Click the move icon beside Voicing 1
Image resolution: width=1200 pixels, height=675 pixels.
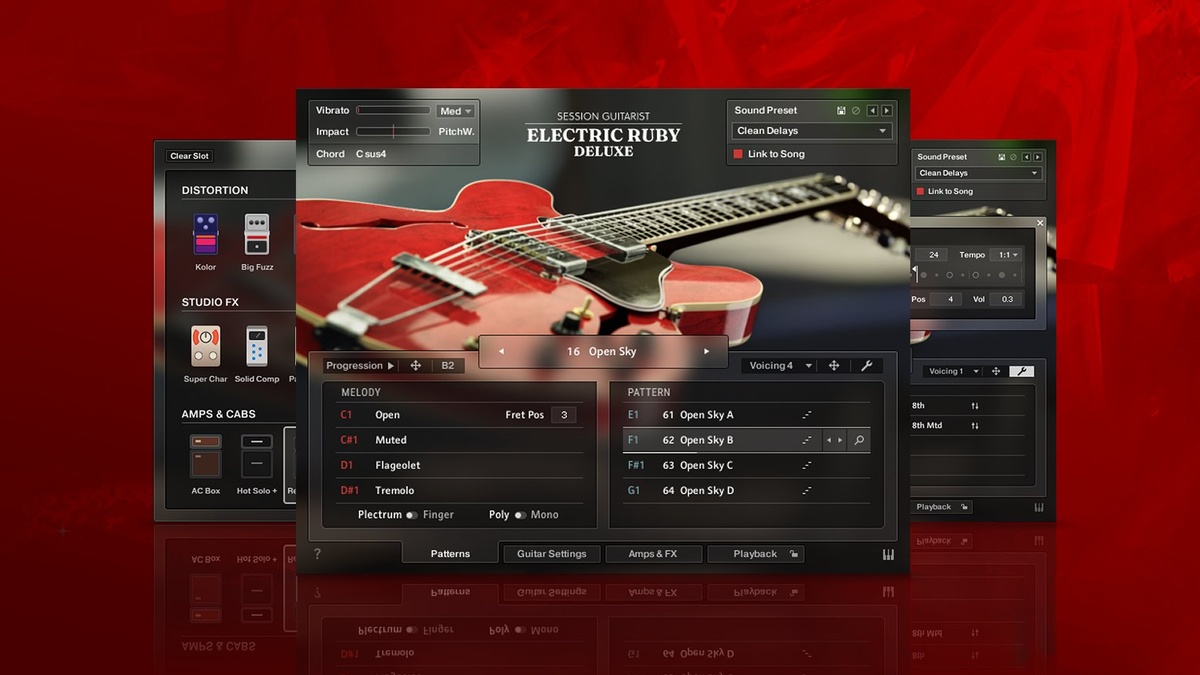(996, 371)
